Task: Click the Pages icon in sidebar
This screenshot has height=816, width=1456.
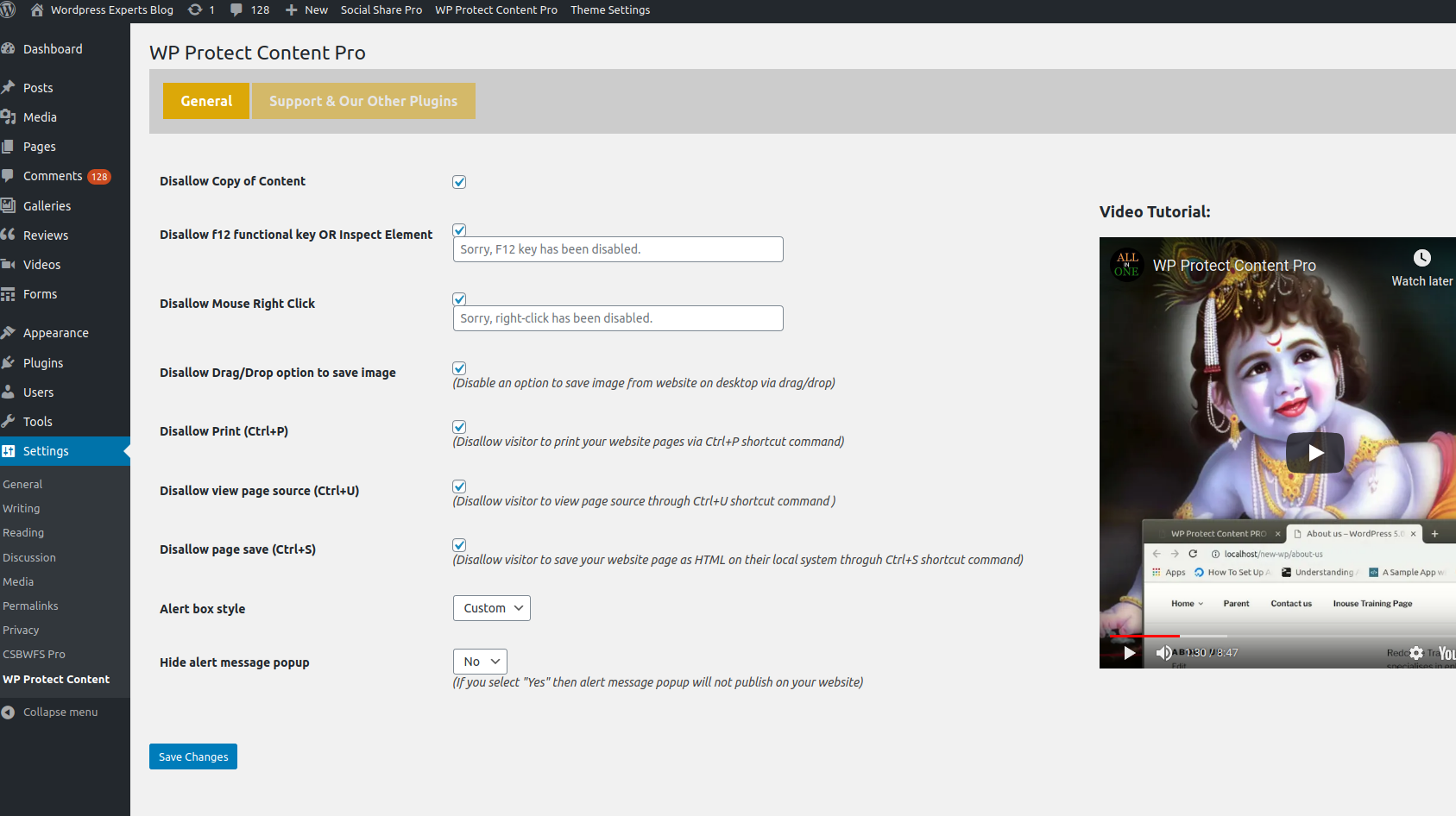Action: pos(9,147)
